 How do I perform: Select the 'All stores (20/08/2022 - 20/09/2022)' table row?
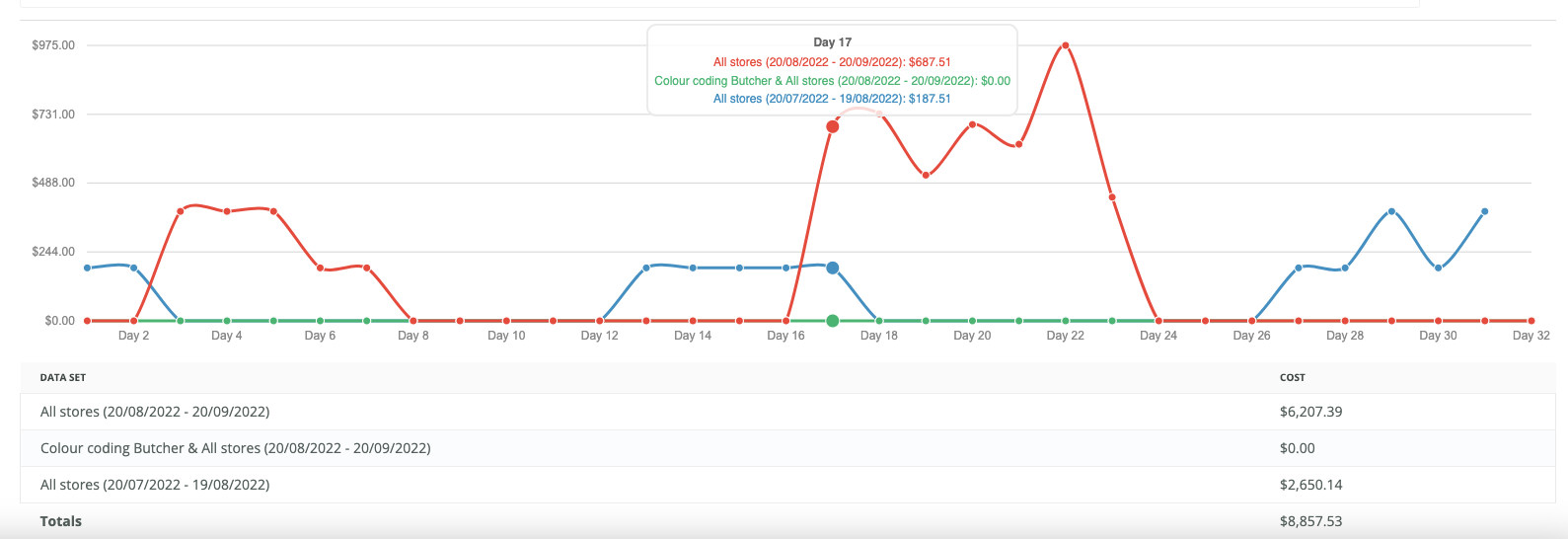(x=787, y=412)
